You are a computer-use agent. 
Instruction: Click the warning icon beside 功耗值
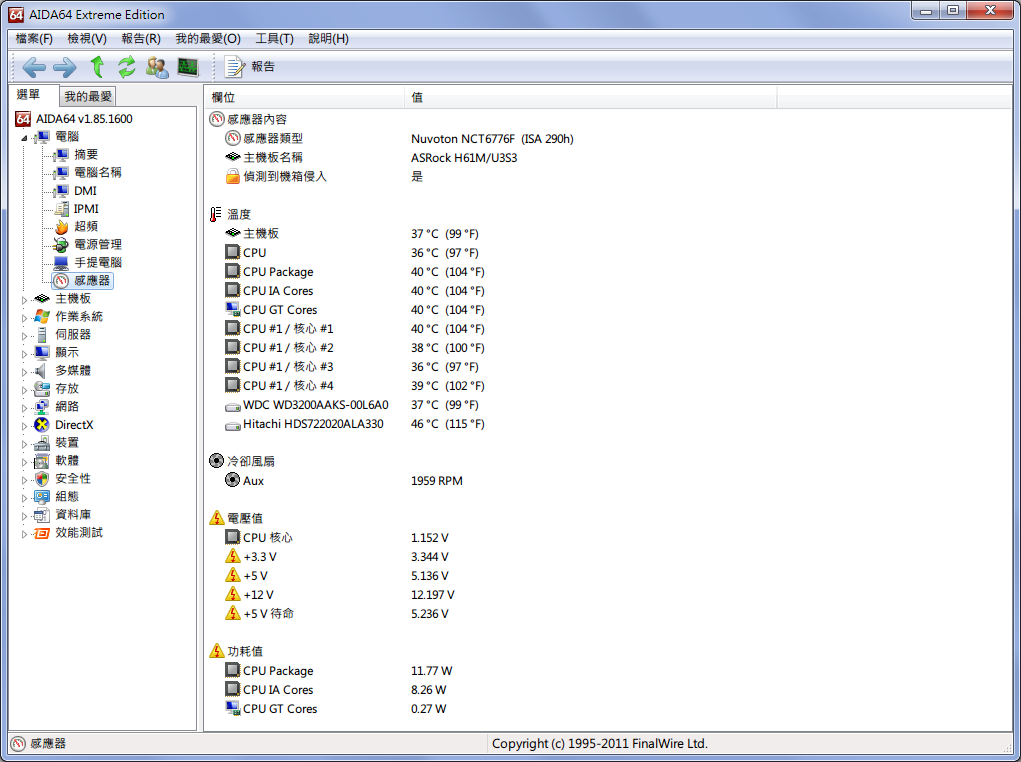pyautogui.click(x=216, y=651)
